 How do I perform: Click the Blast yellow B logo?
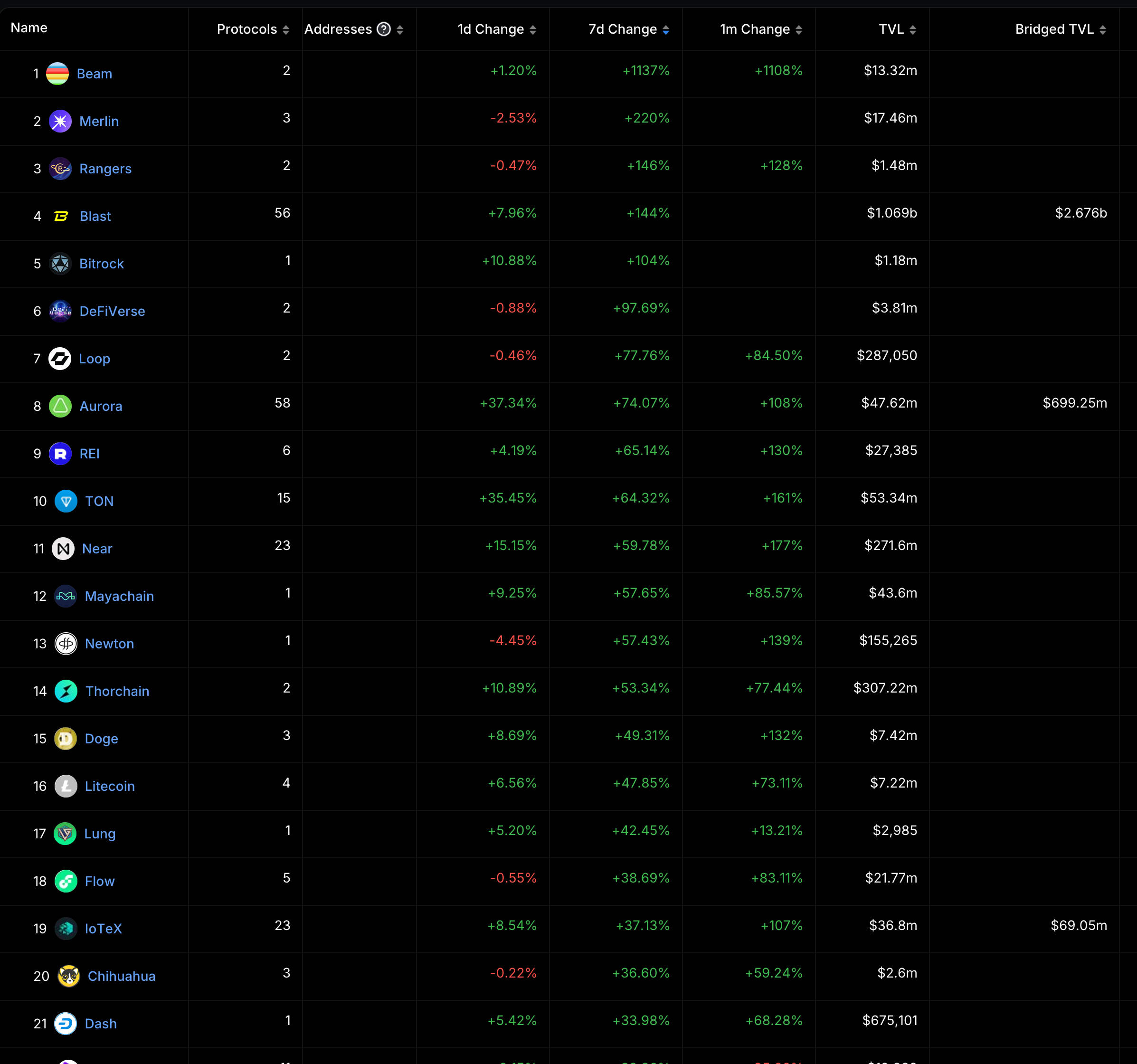pyautogui.click(x=61, y=216)
